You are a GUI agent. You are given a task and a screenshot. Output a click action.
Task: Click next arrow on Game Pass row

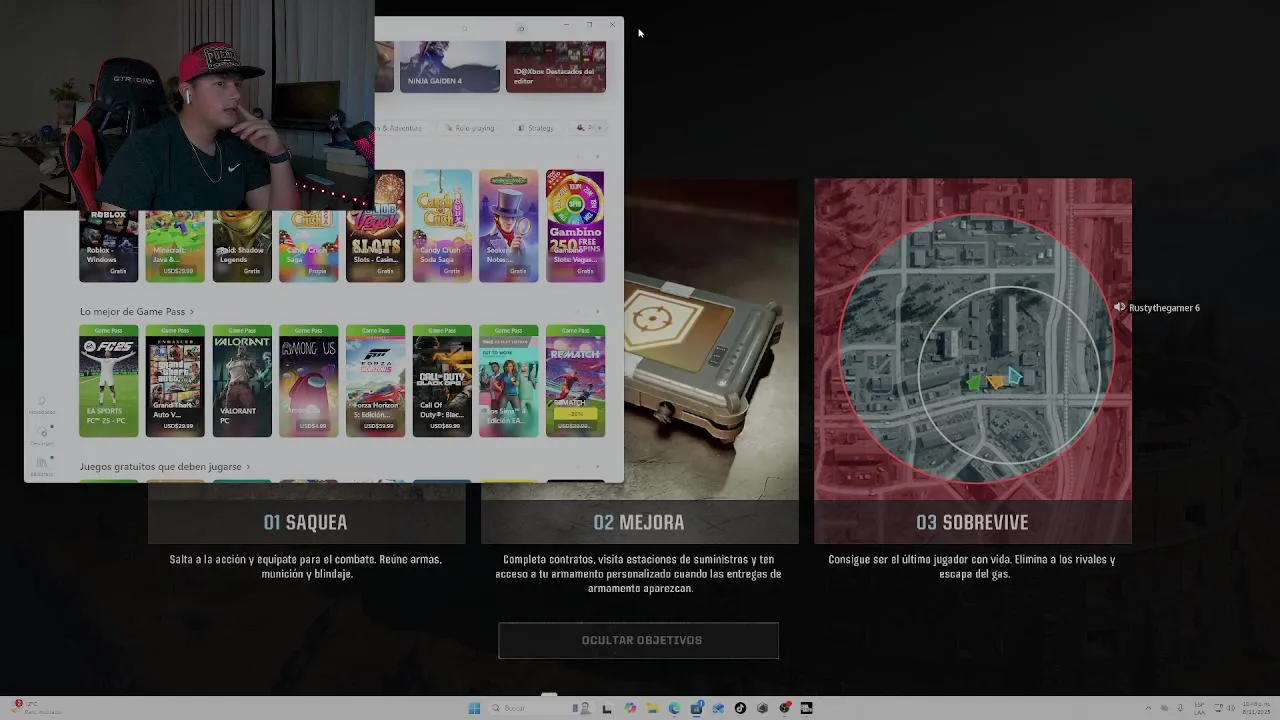[x=598, y=312]
